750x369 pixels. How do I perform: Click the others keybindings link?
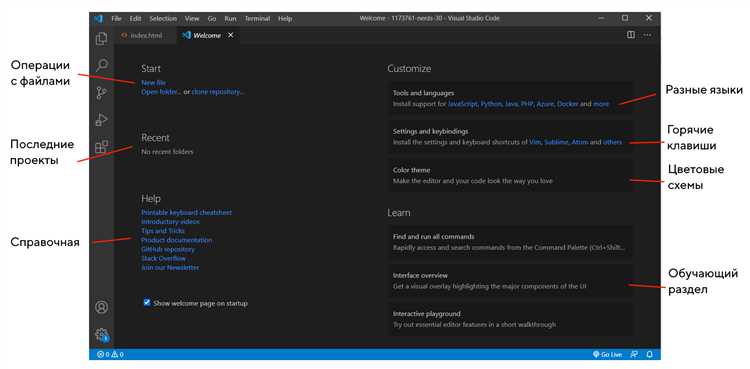coord(613,142)
